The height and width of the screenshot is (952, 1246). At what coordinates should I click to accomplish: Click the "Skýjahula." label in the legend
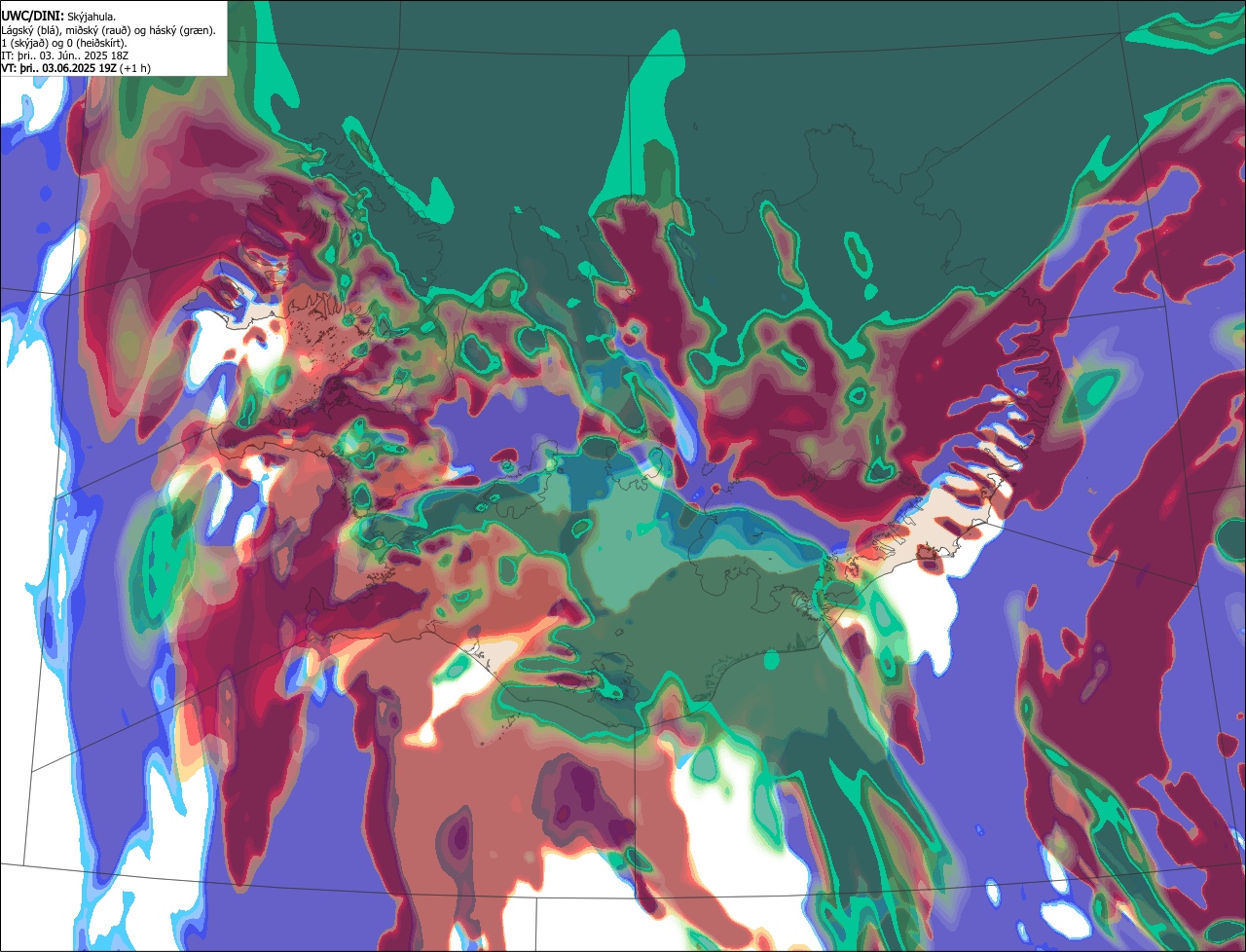[x=92, y=17]
